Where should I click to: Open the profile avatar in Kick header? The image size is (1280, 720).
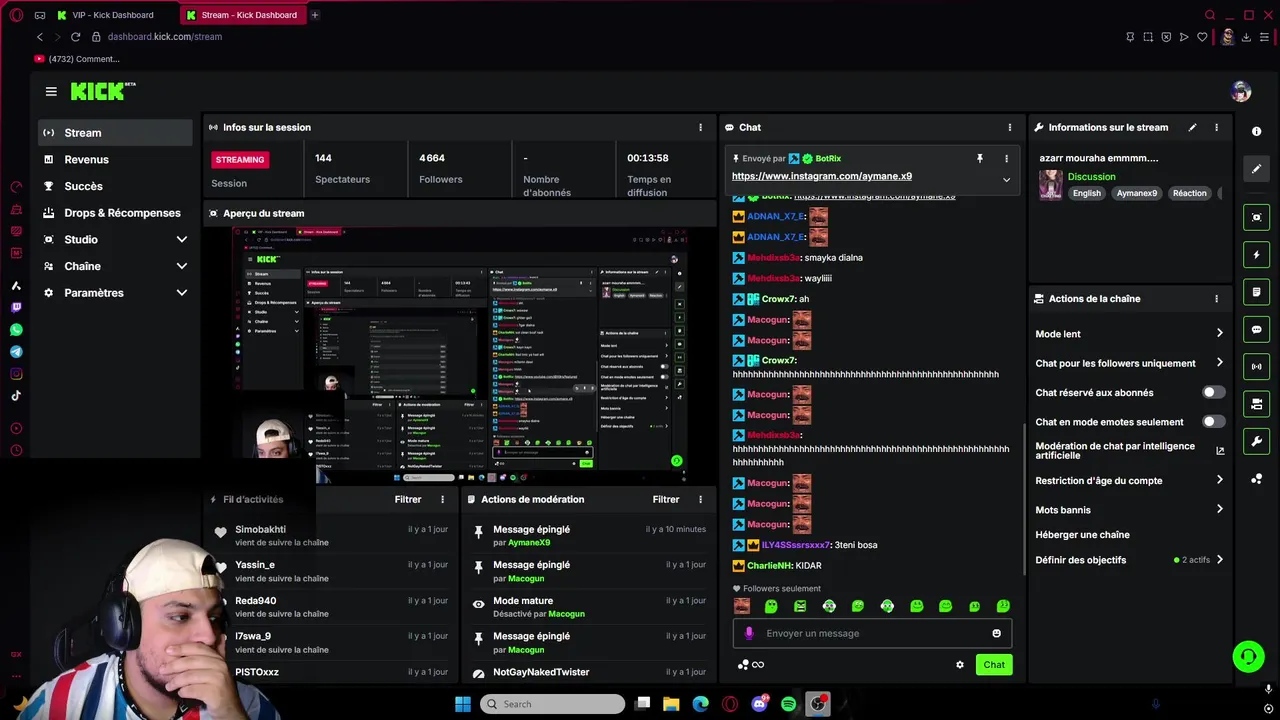(1241, 92)
